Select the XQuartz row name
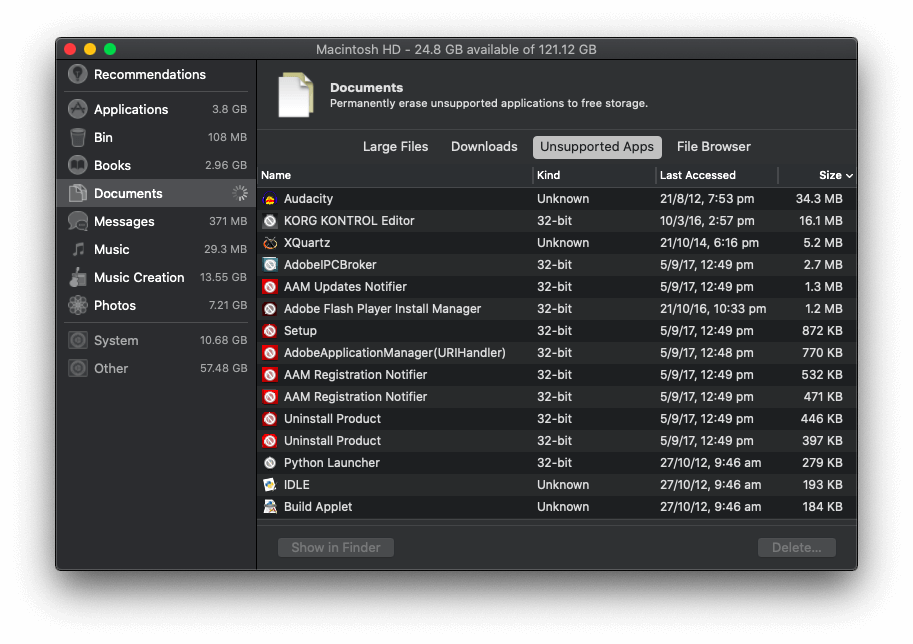This screenshot has height=644, width=913. (x=307, y=243)
